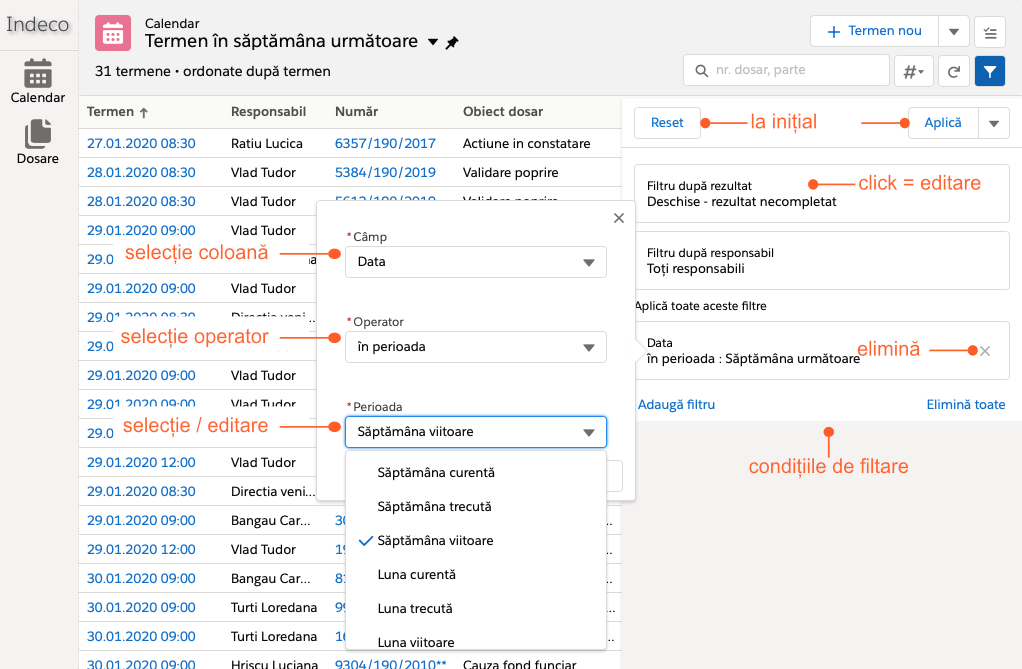The height and width of the screenshot is (669, 1022).
Task: Toggle the blue filter panel icon
Action: pos(989,71)
